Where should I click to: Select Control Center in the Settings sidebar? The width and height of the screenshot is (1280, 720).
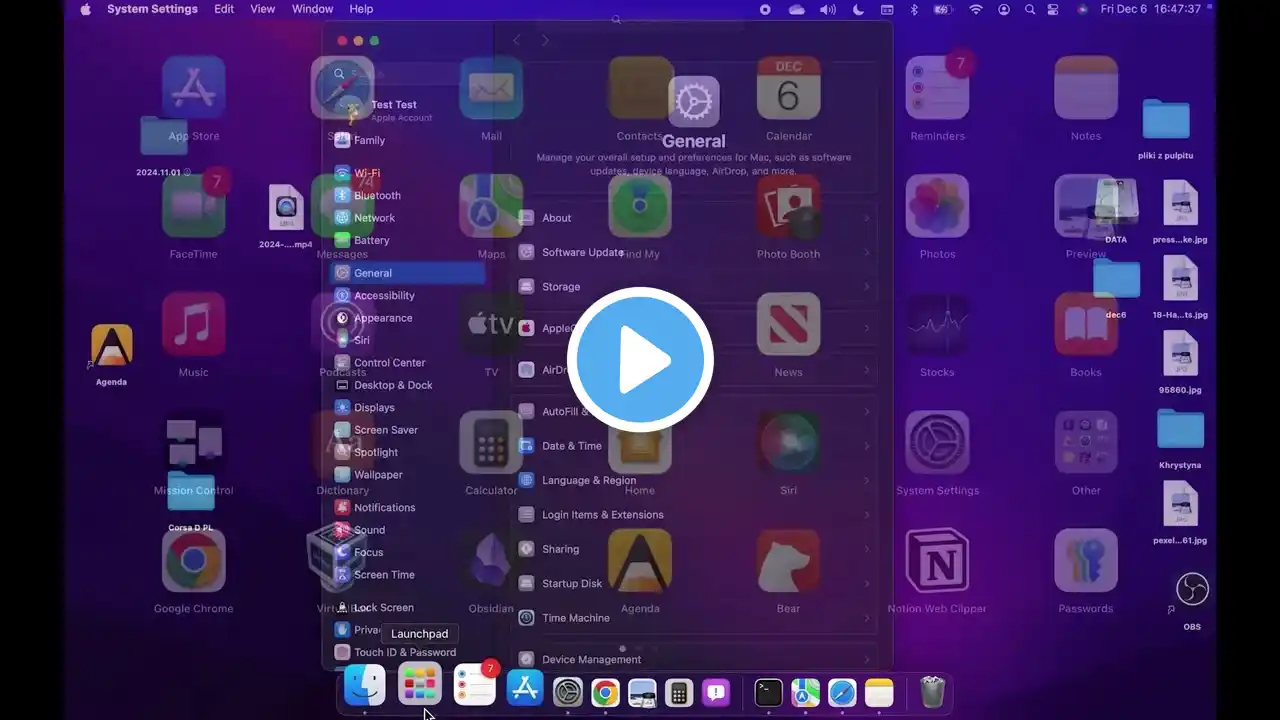point(408,363)
